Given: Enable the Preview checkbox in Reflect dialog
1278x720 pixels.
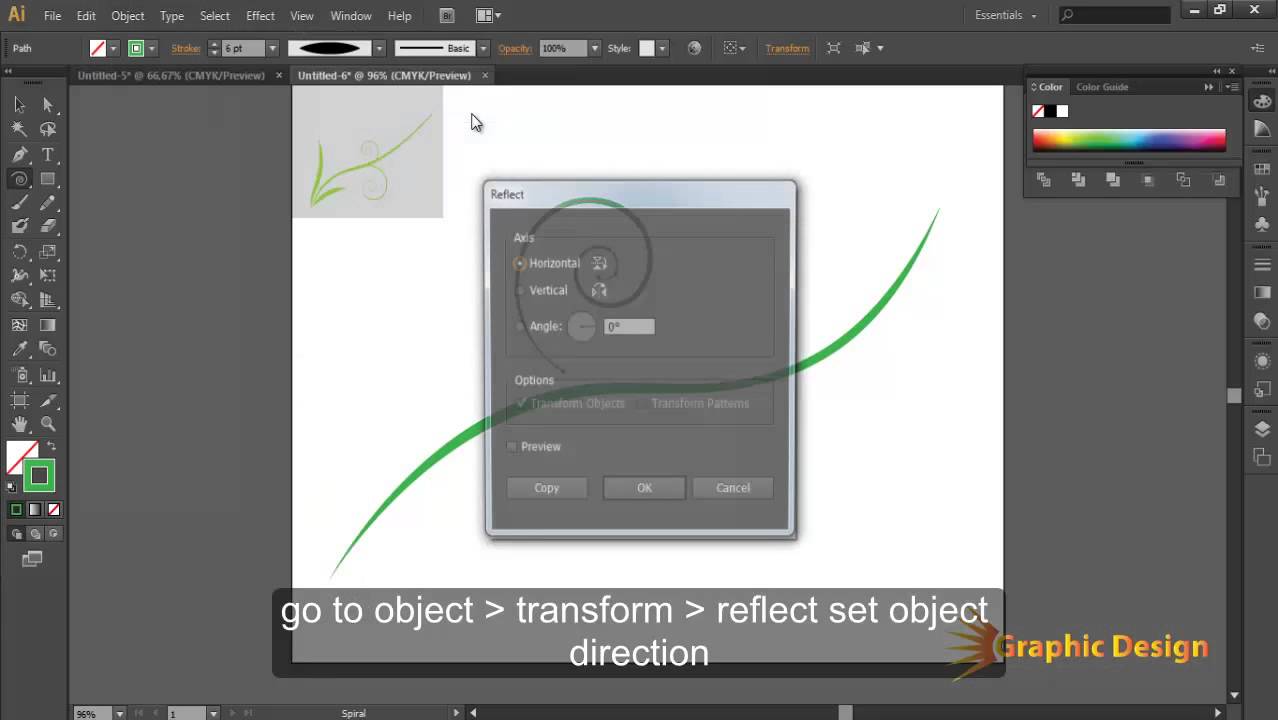Looking at the screenshot, I should pos(512,447).
